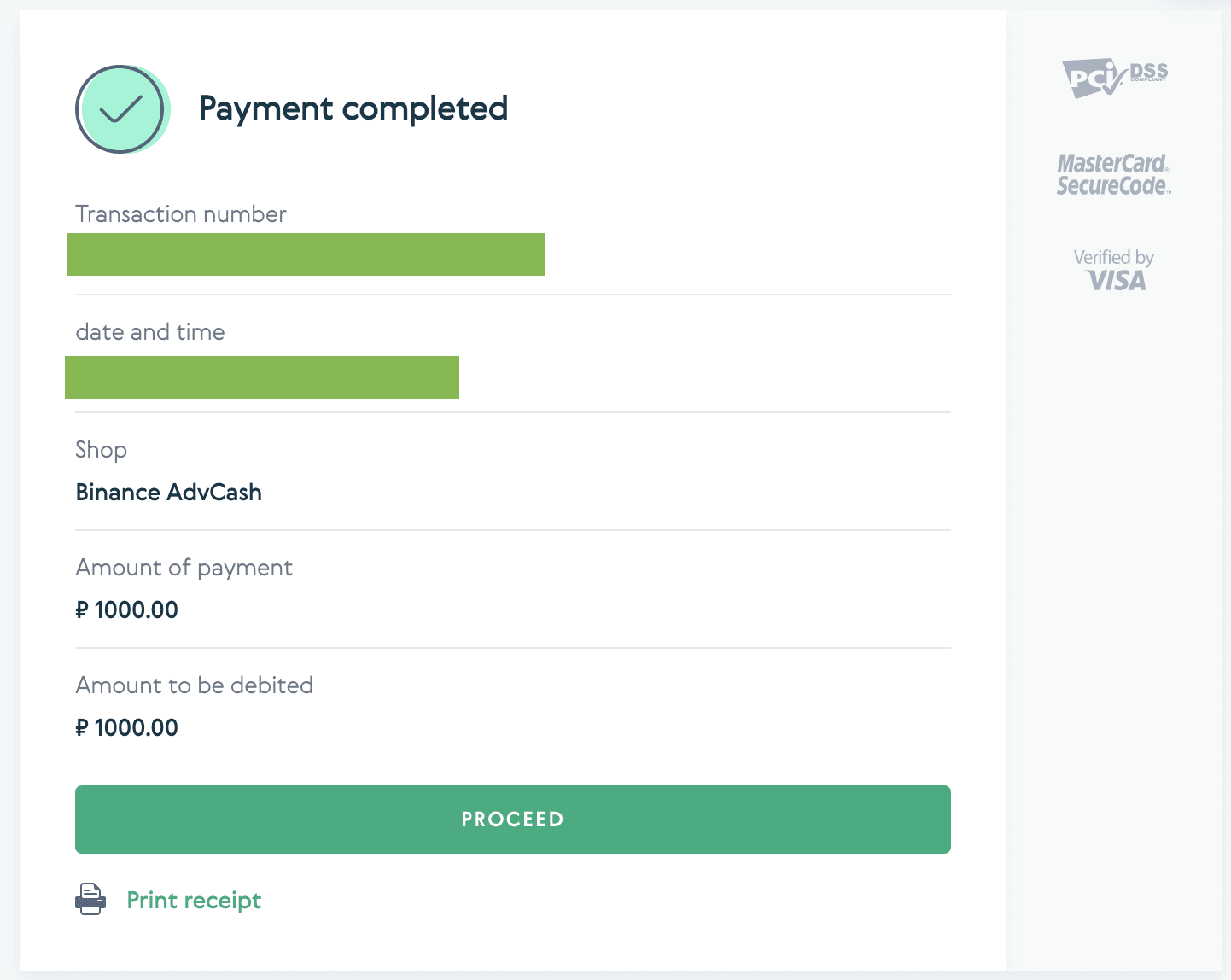Click the date and time label

pyautogui.click(x=150, y=332)
